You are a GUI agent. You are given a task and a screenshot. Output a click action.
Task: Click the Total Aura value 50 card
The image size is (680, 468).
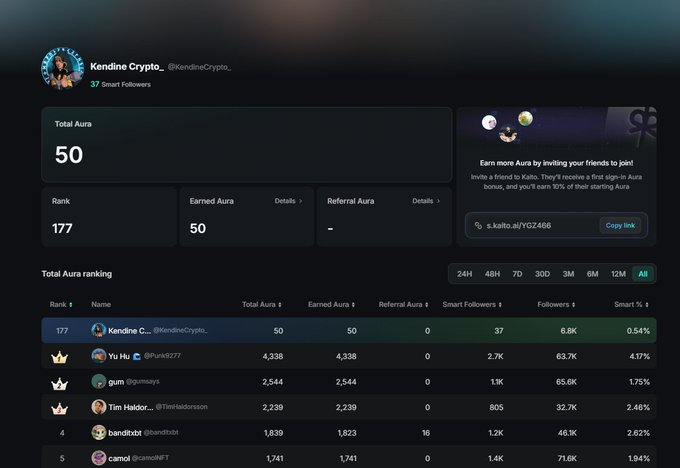coord(246,144)
